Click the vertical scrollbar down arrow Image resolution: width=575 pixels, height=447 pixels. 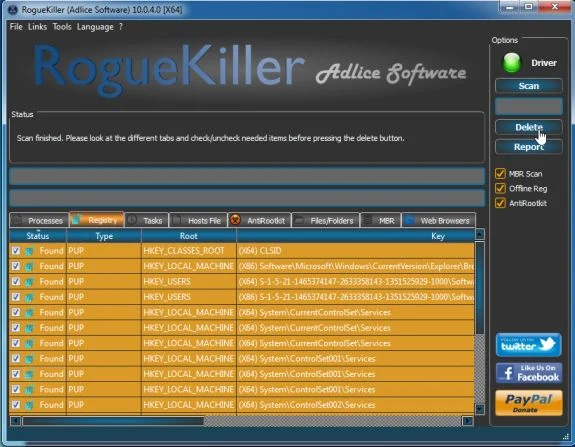(x=480, y=409)
